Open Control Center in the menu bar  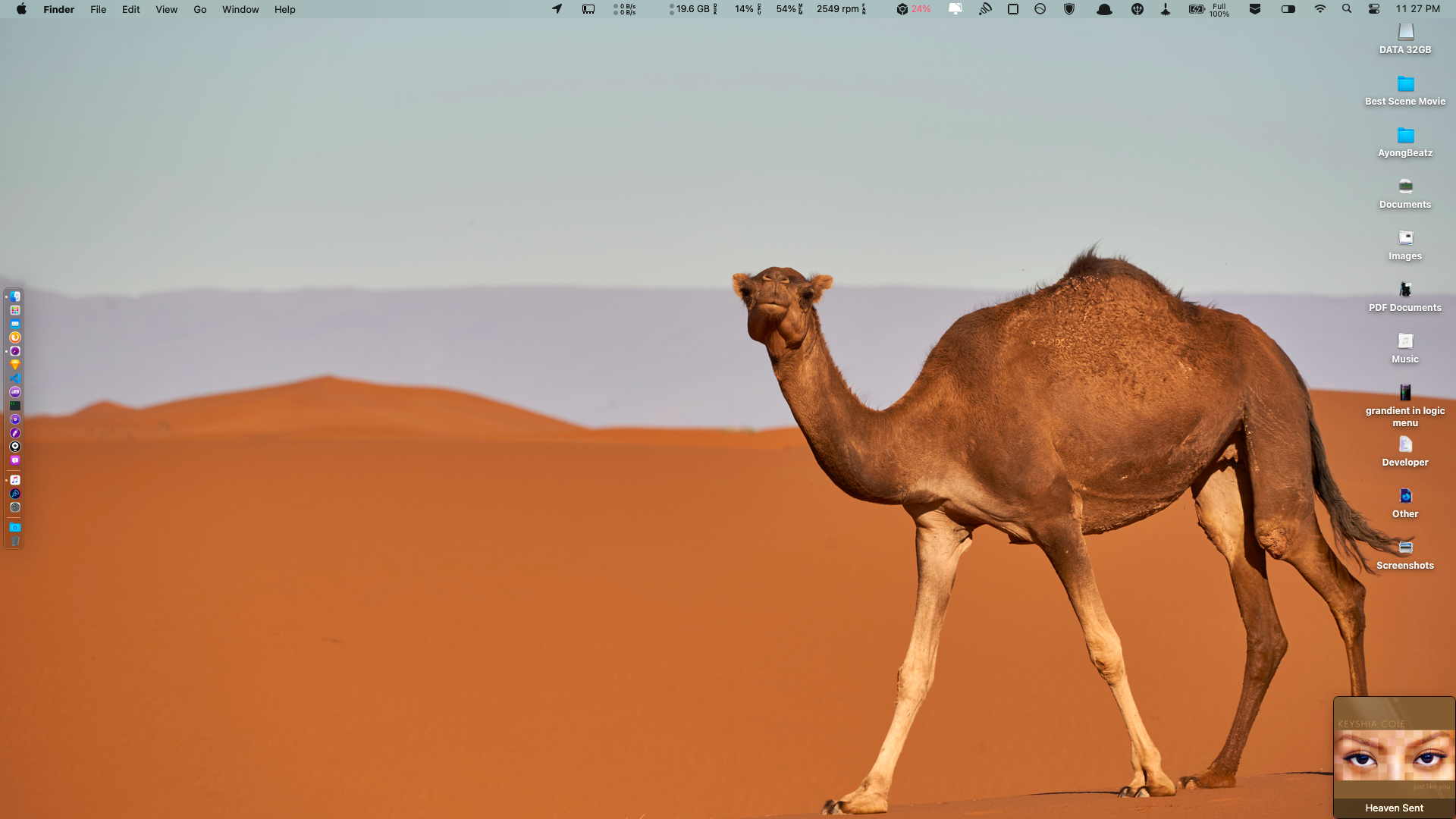(1374, 9)
